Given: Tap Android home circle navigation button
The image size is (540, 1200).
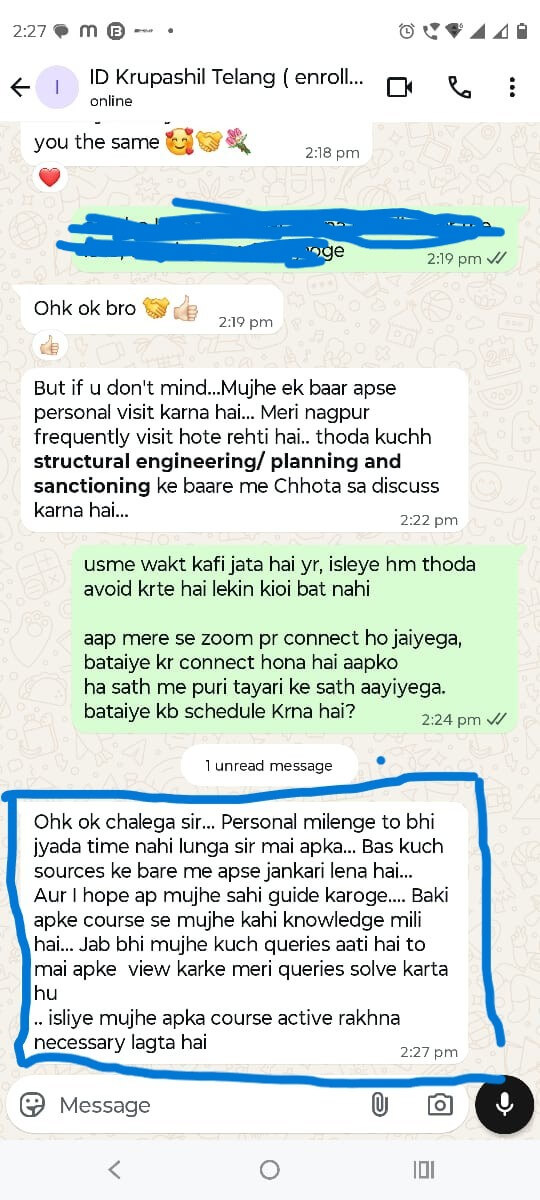Looking at the screenshot, I should [269, 1169].
